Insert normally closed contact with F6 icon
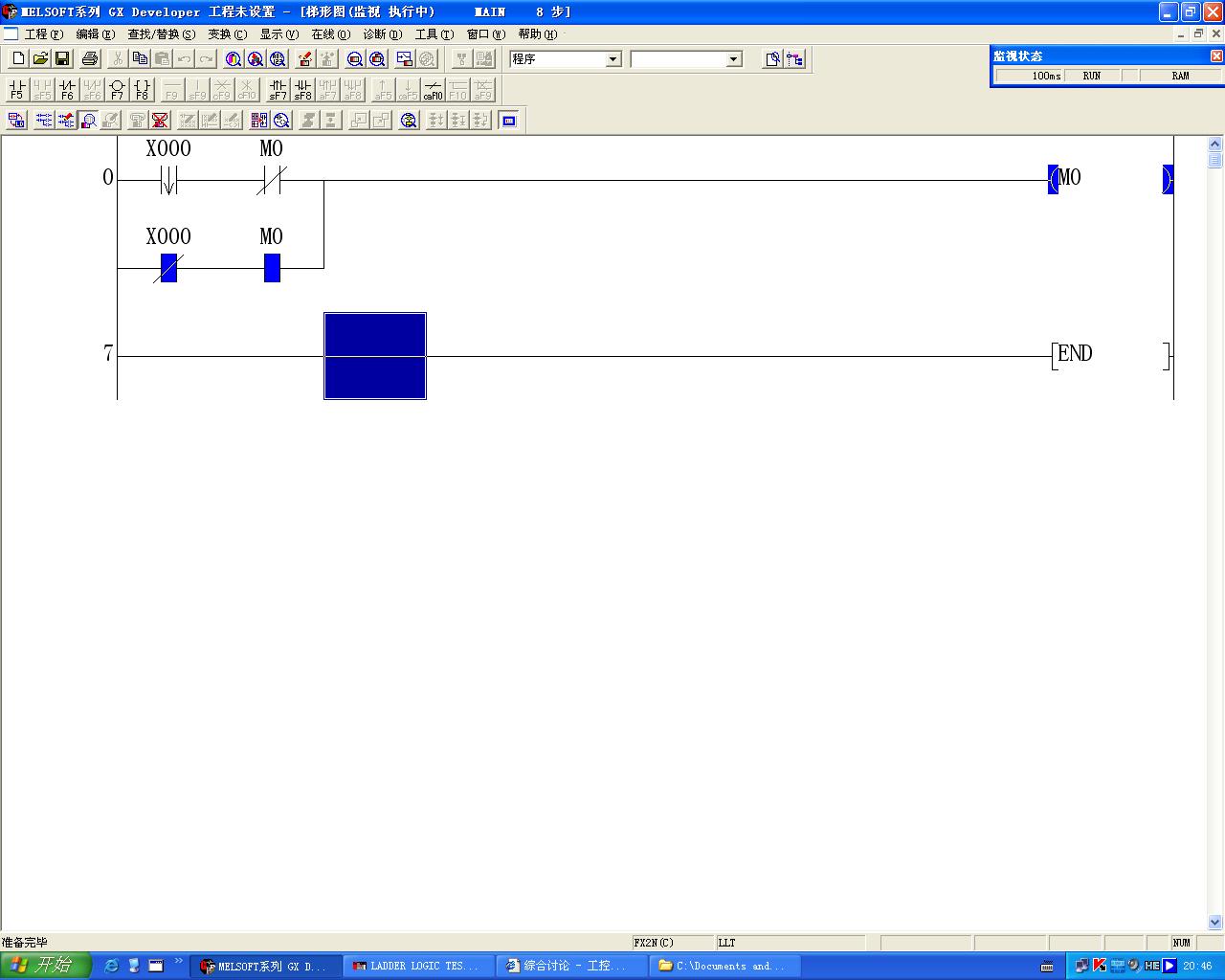The width and height of the screenshot is (1225, 980). point(67,90)
